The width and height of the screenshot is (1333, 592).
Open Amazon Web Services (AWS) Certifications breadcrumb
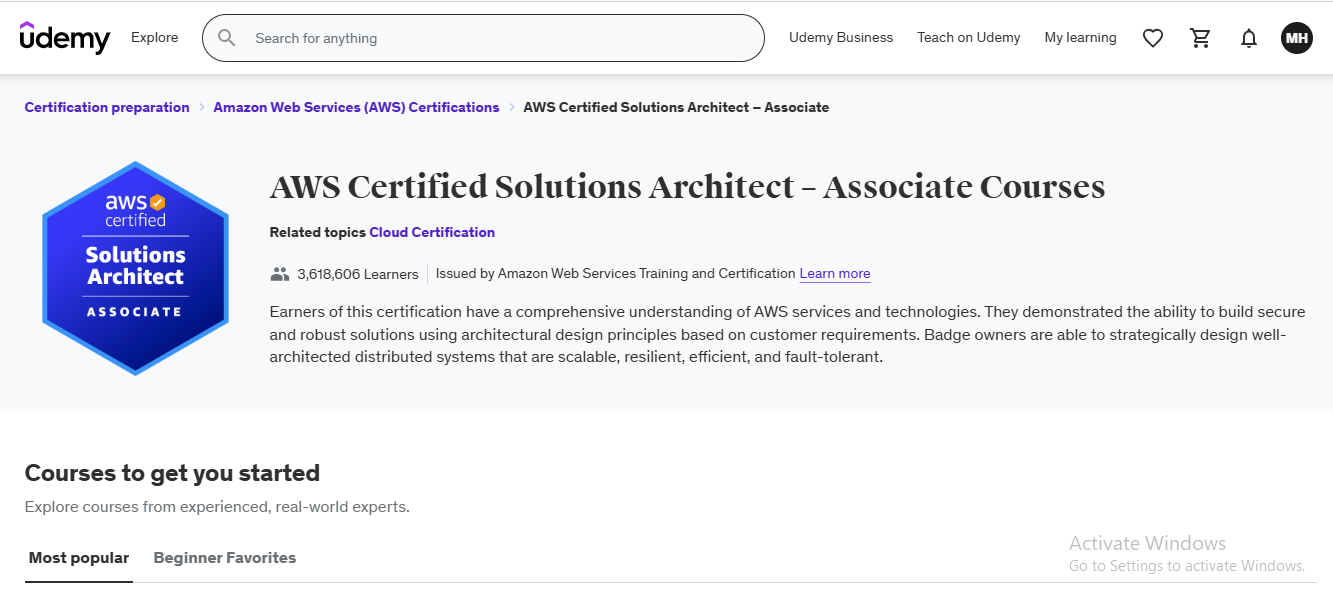point(356,107)
